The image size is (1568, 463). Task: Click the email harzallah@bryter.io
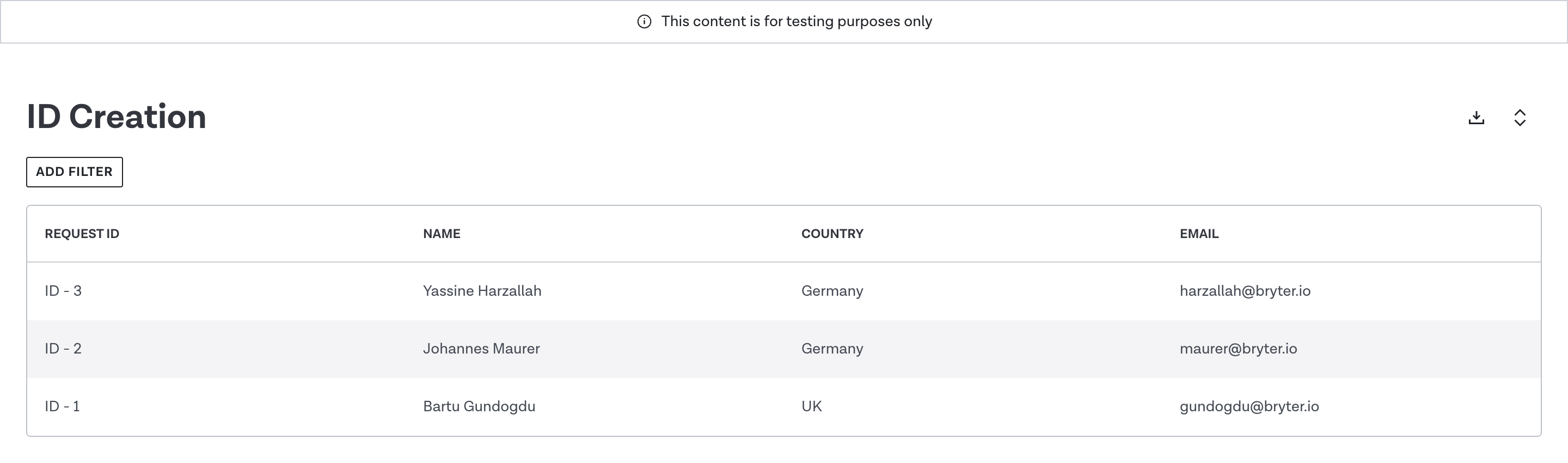click(1244, 291)
